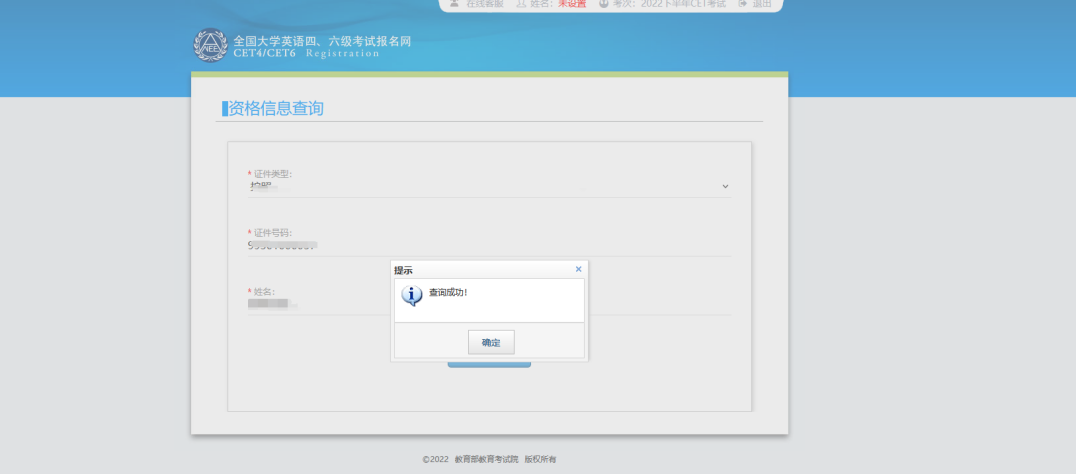Click the red 未设置 name link
Viewport: 1077px width, 475px height.
572,4
